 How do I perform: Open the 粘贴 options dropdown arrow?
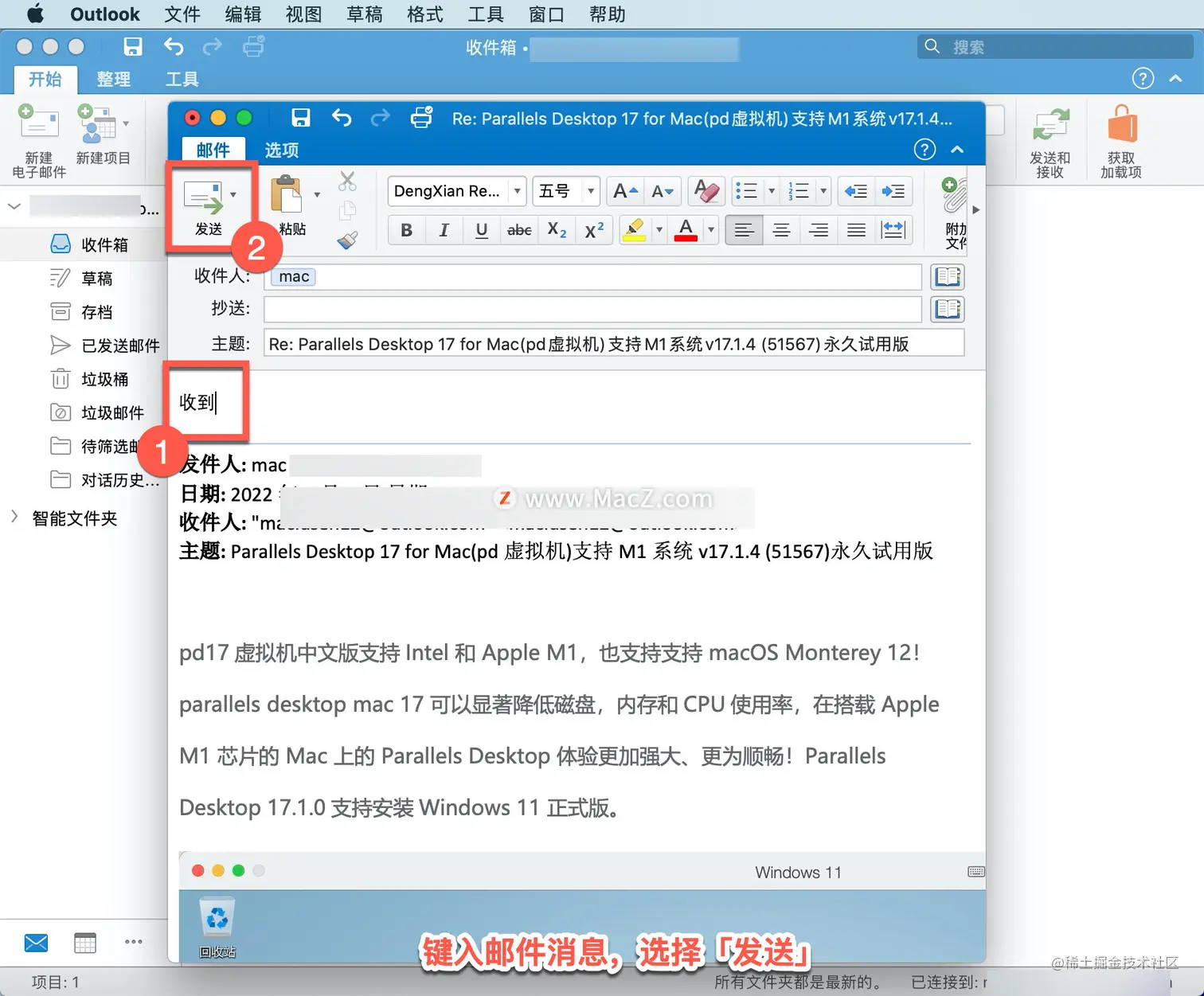click(317, 194)
